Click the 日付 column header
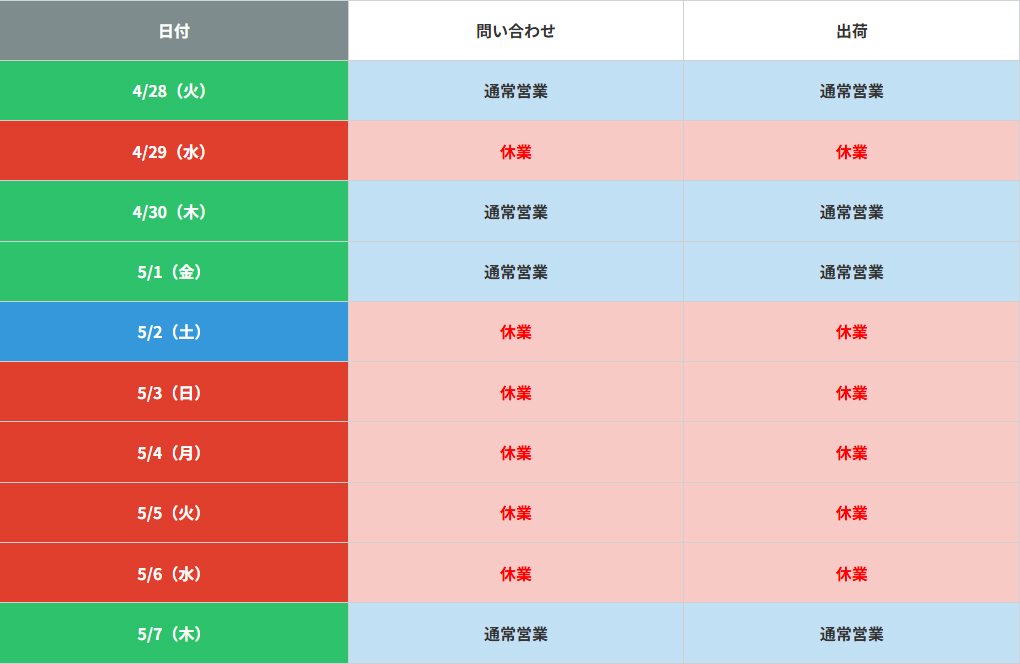The width and height of the screenshot is (1020, 664). click(174, 31)
